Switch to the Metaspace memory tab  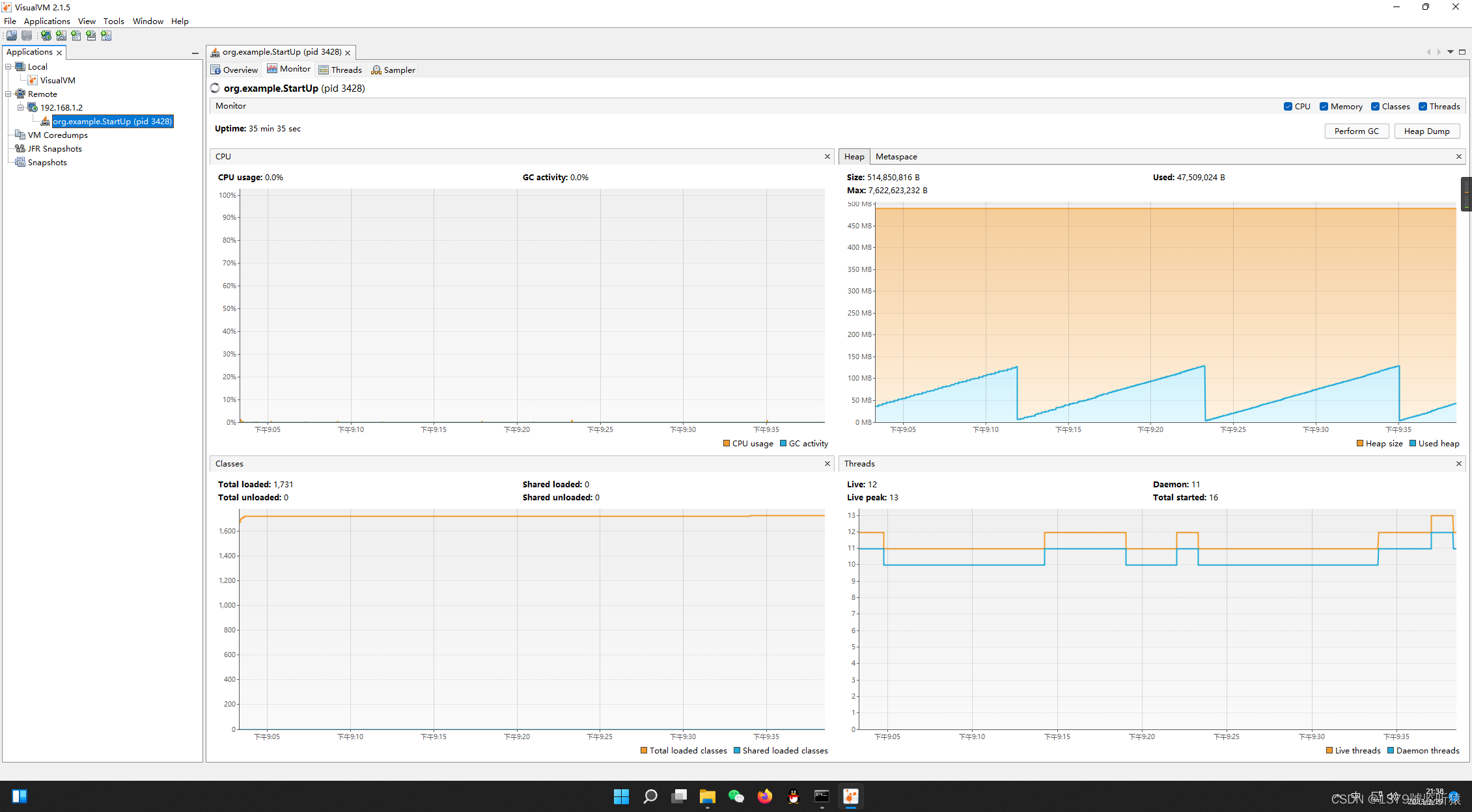tap(896, 157)
